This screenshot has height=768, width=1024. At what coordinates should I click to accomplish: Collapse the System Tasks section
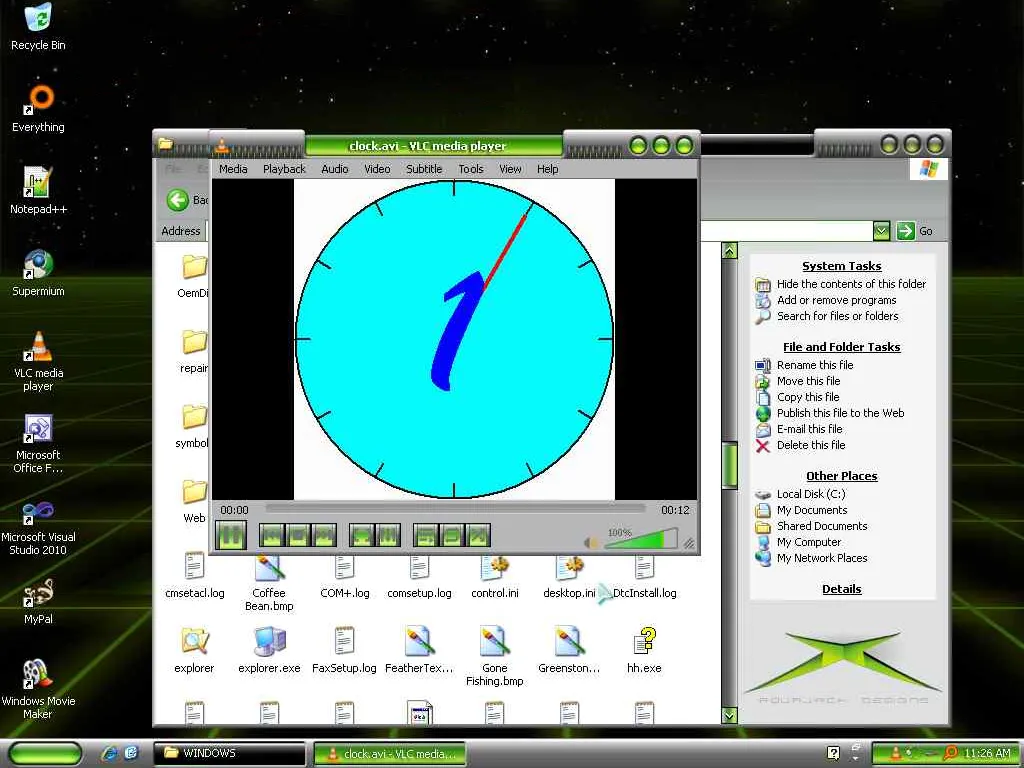(841, 266)
